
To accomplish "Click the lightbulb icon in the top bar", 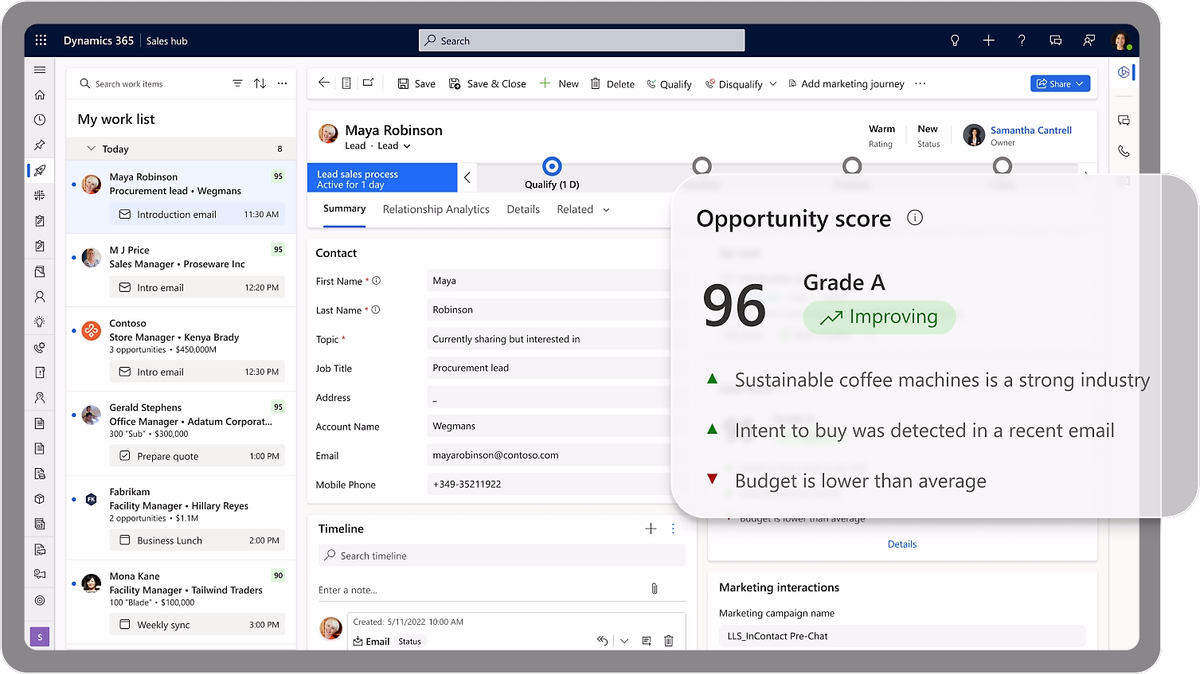I will [955, 41].
